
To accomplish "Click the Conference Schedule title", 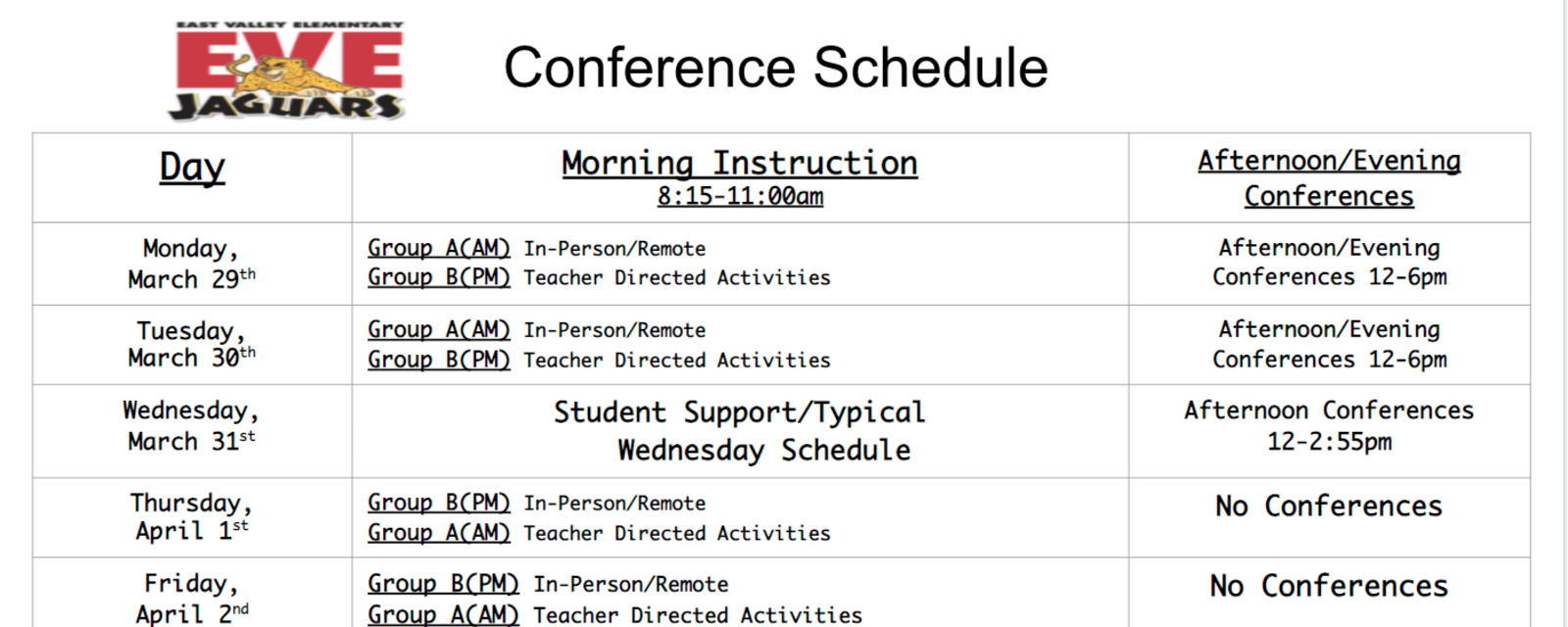I will point(775,68).
